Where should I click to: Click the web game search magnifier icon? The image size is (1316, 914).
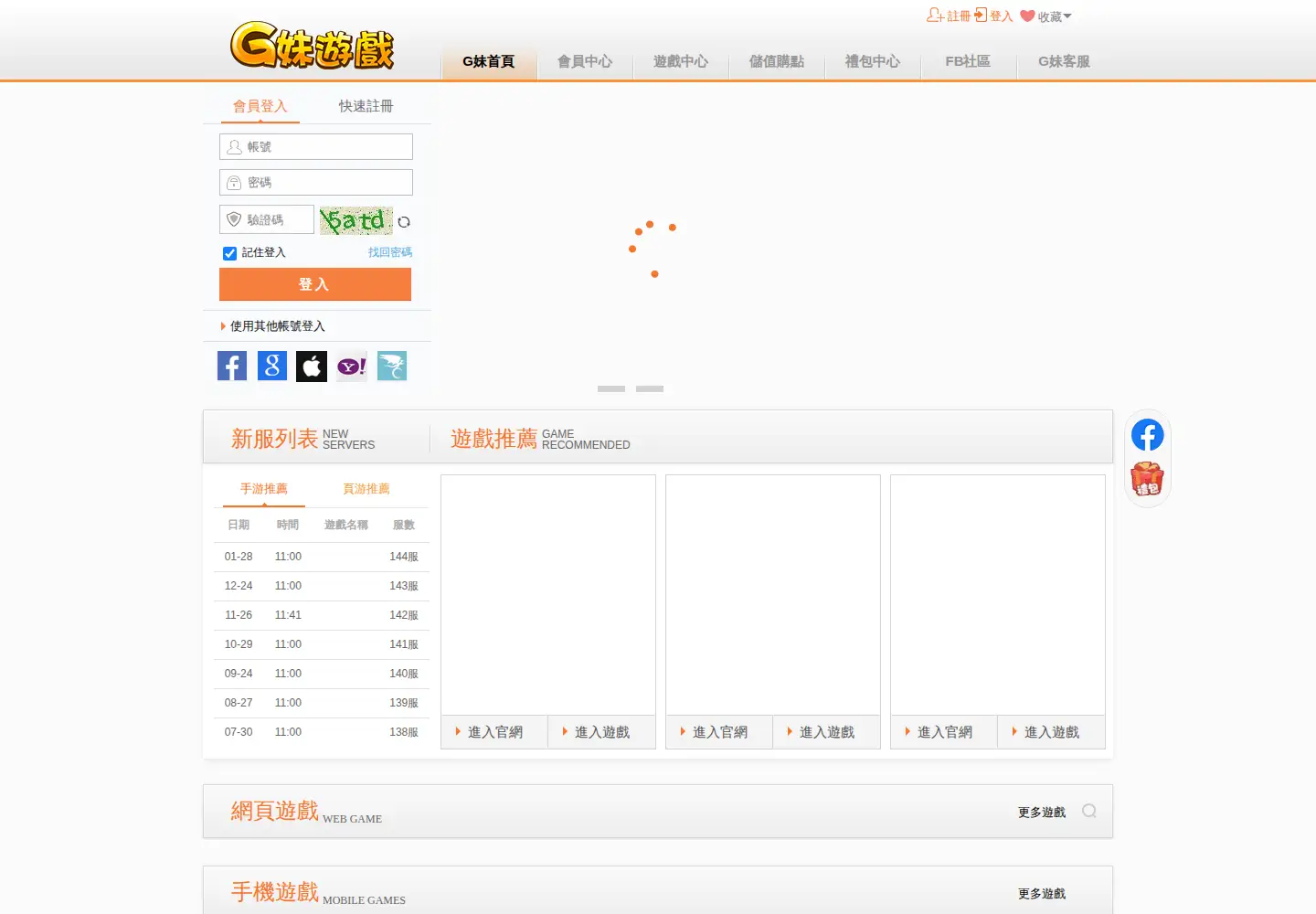click(1089, 811)
